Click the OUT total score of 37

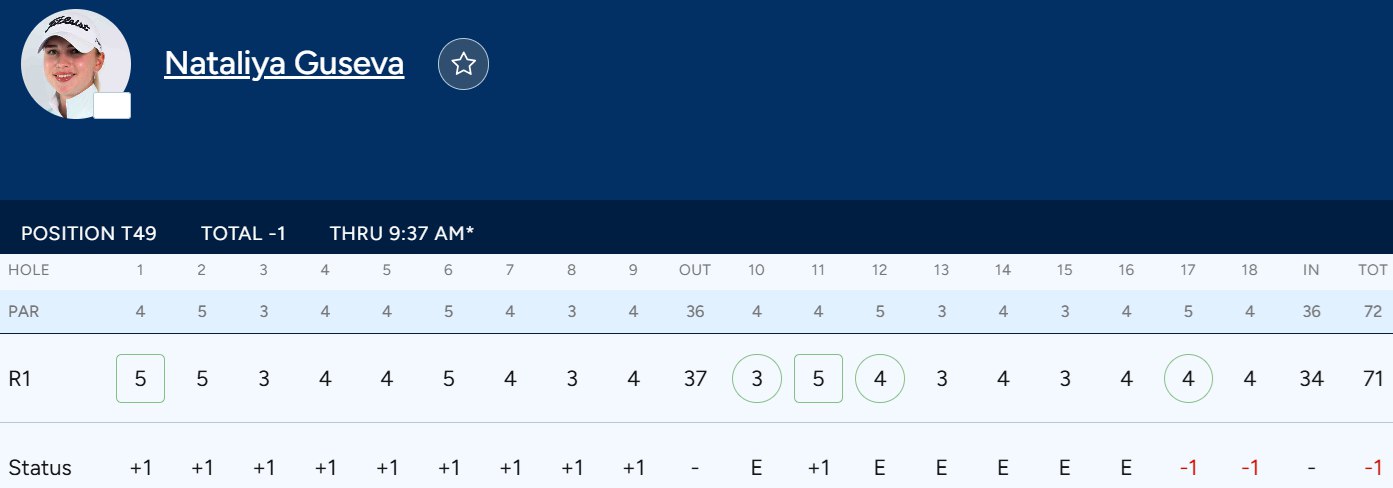pos(695,379)
